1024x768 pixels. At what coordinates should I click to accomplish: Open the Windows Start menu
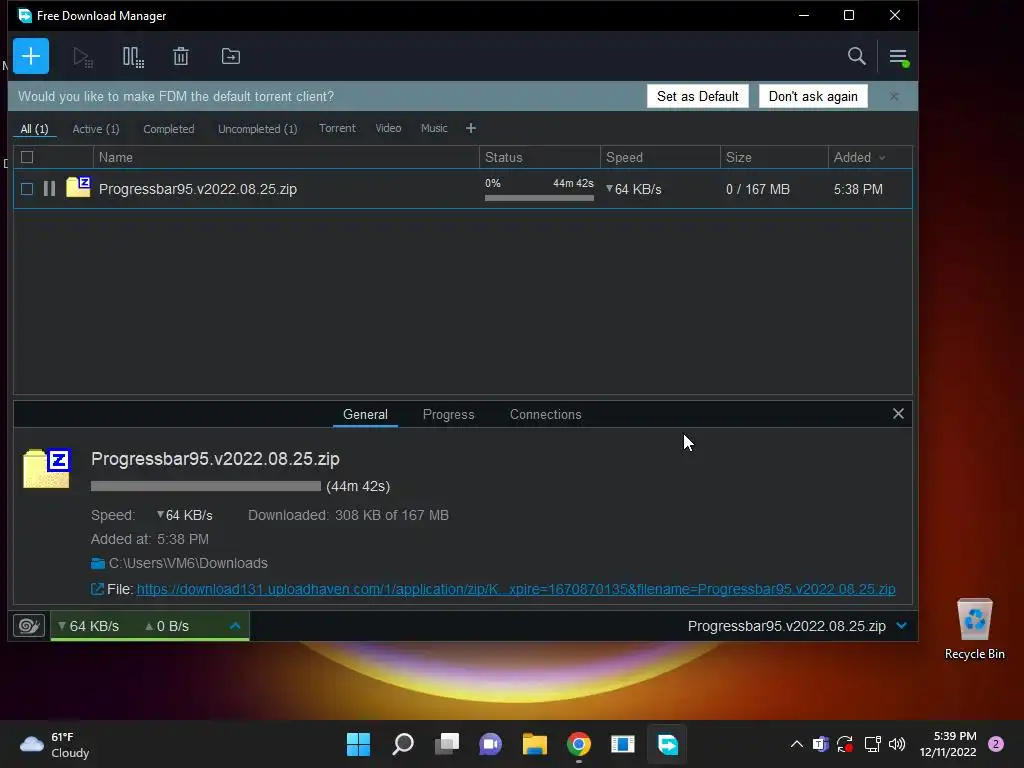(358, 744)
